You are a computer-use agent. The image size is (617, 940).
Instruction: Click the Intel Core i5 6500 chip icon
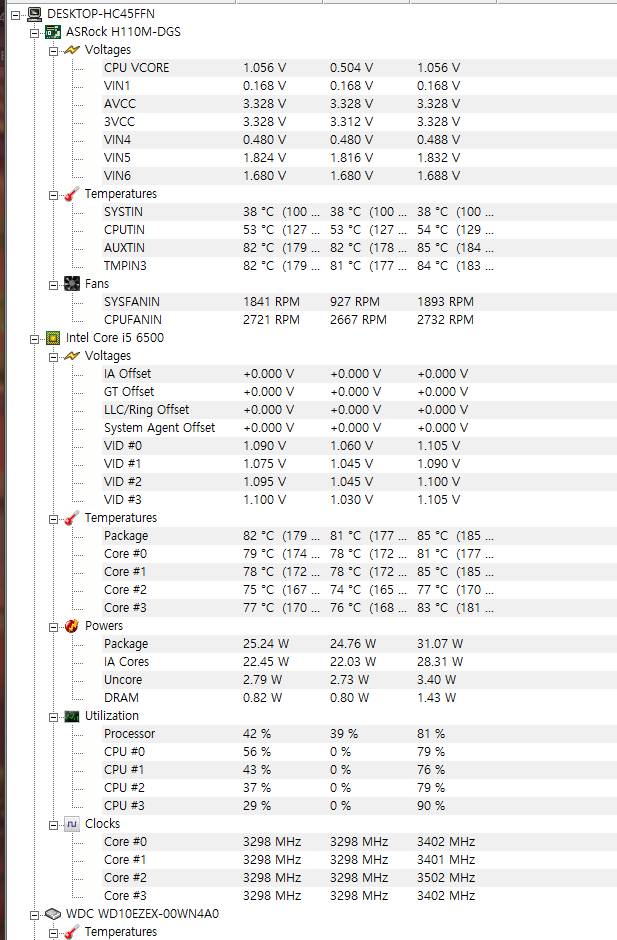[x=53, y=337]
